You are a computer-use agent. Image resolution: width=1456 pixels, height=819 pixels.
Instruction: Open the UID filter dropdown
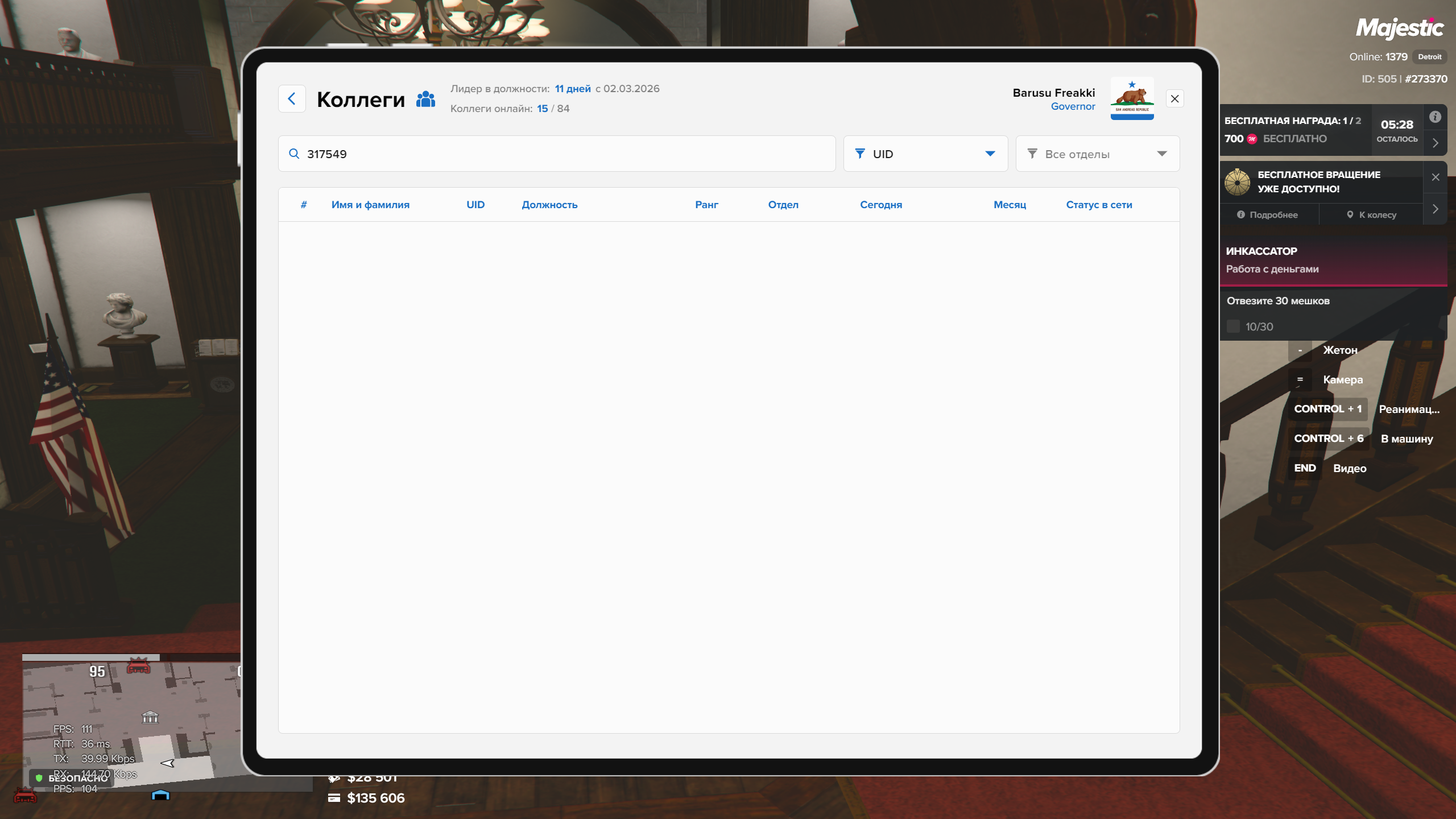click(x=925, y=154)
